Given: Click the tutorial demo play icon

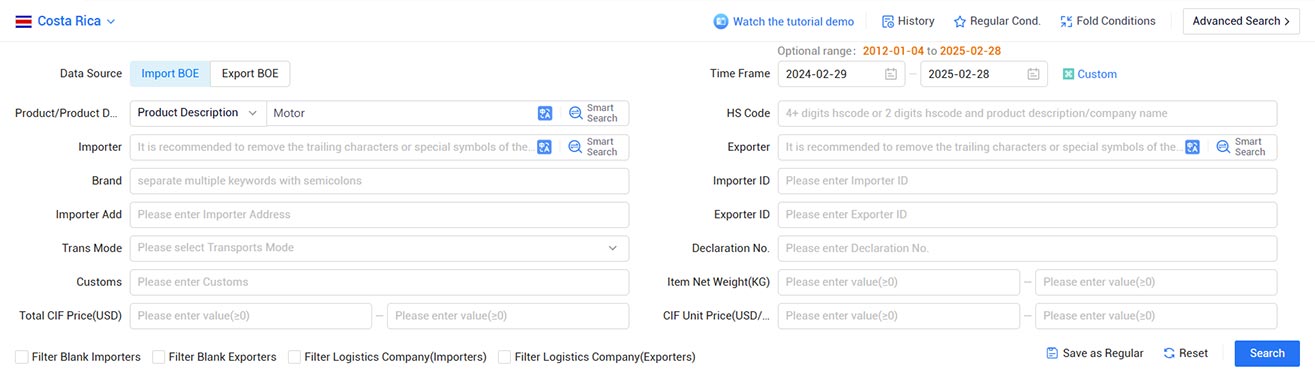Looking at the screenshot, I should (721, 21).
